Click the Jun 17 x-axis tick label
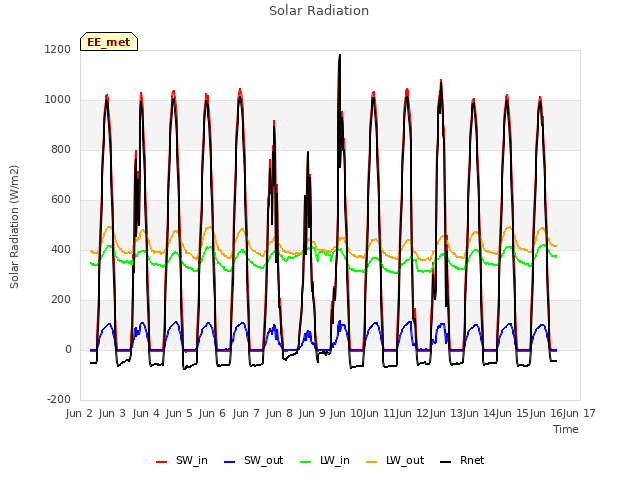This screenshot has height=480, width=640. tap(579, 413)
